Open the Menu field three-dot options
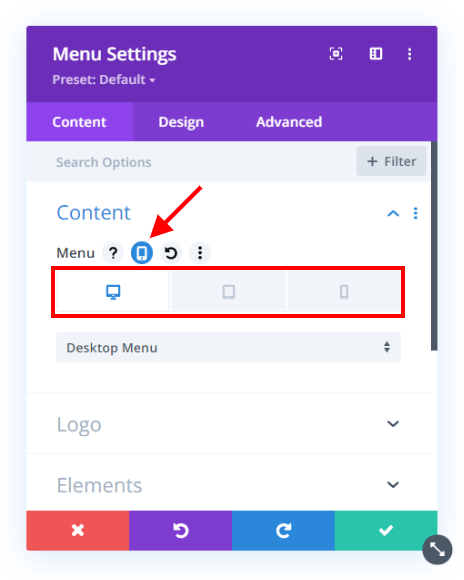Screen dimensions: 464x580 tap(200, 253)
